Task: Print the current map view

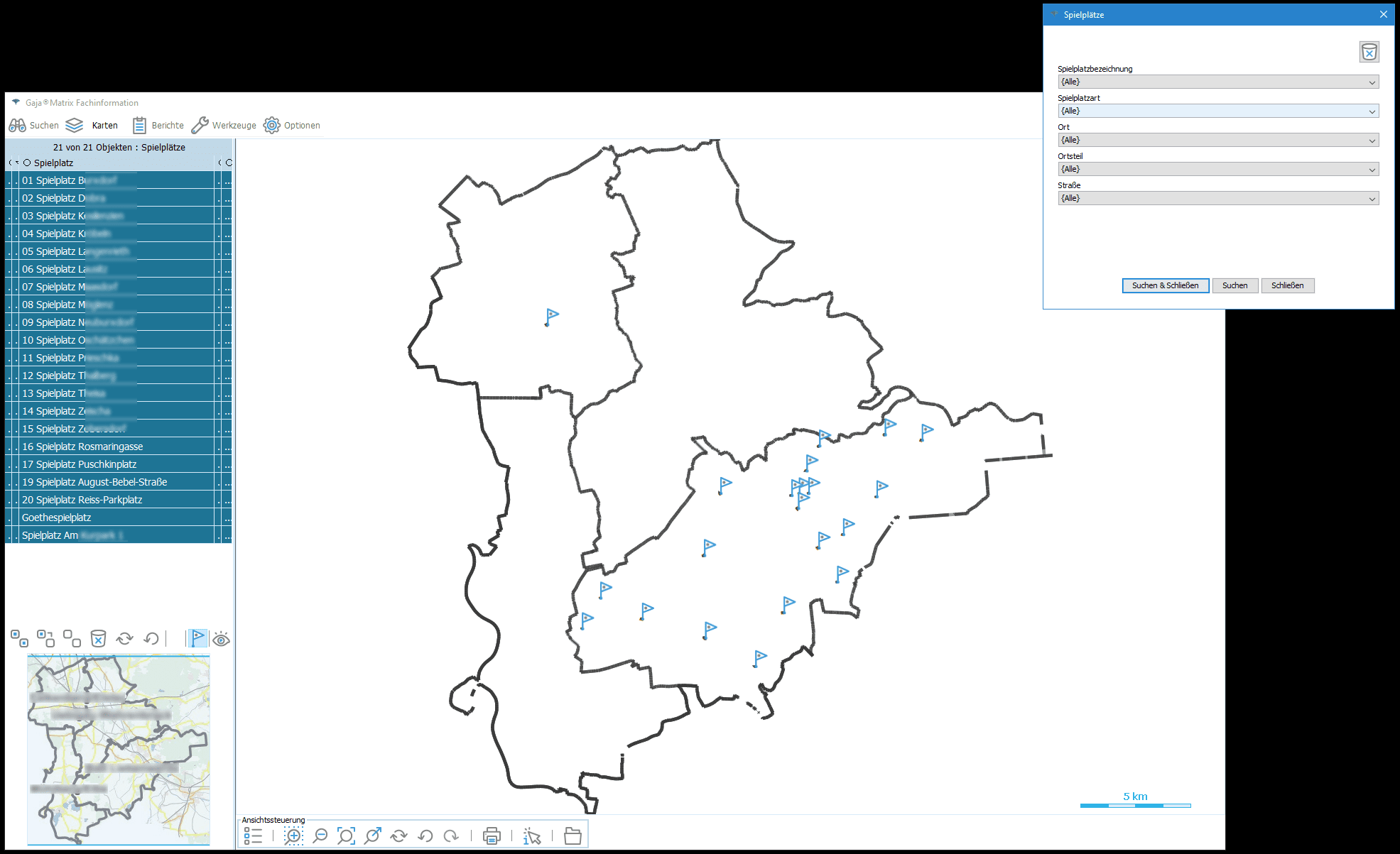Action: tap(492, 836)
